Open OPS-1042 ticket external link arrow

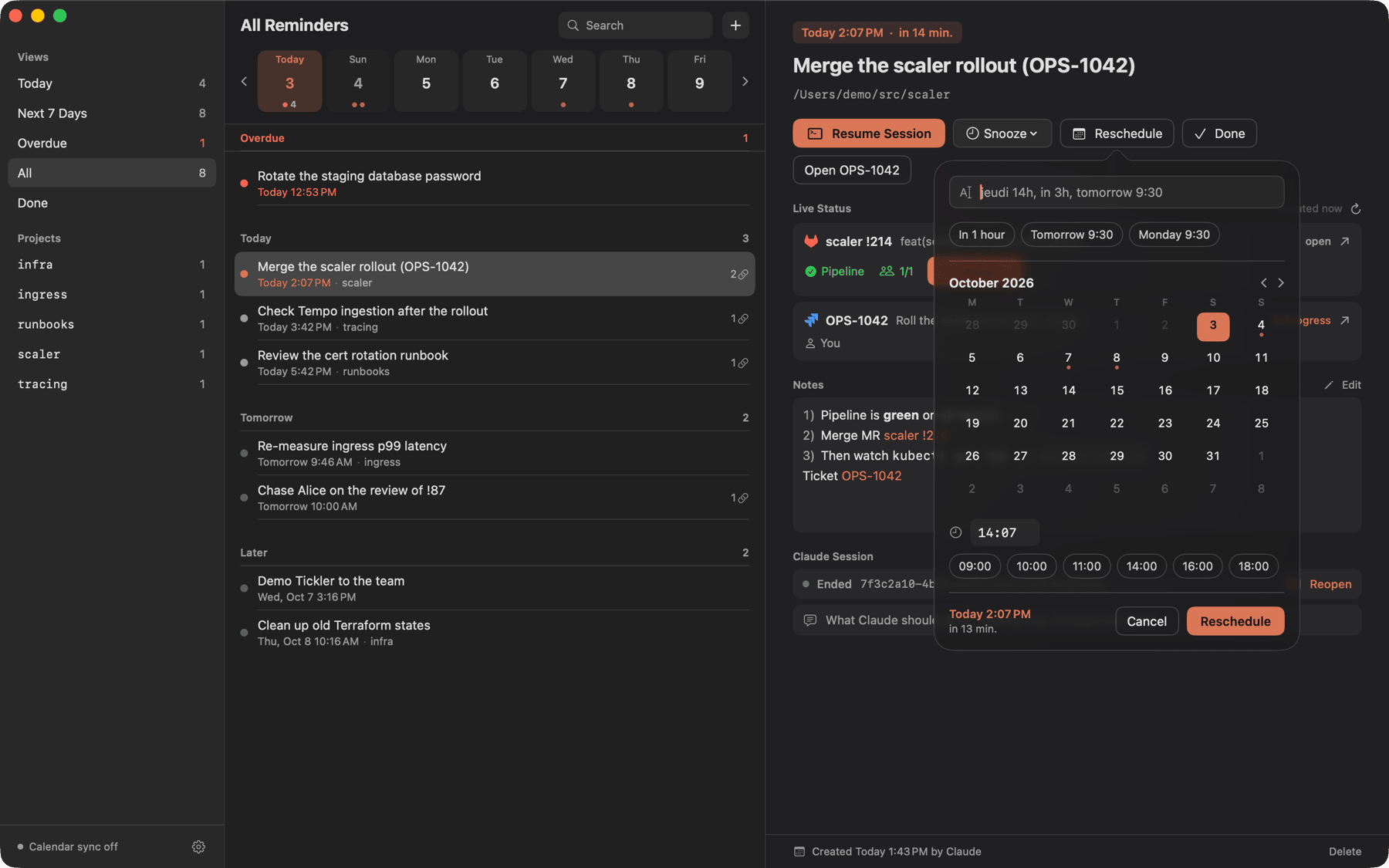(x=1345, y=320)
